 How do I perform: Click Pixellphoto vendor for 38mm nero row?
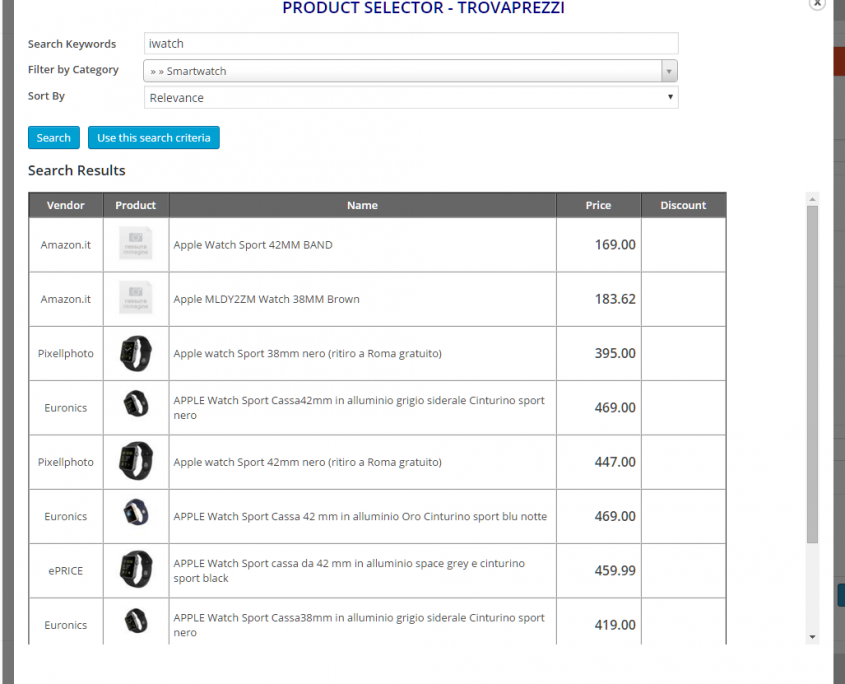[x=66, y=354]
